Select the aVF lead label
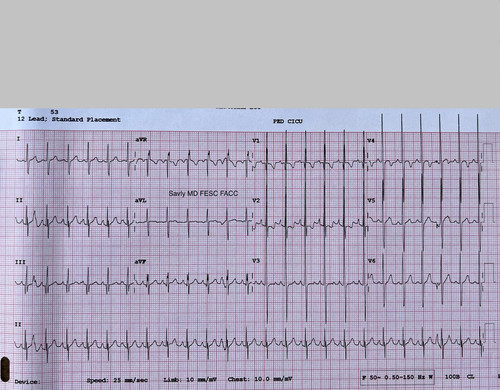The width and height of the screenshot is (500, 390). [x=140, y=262]
